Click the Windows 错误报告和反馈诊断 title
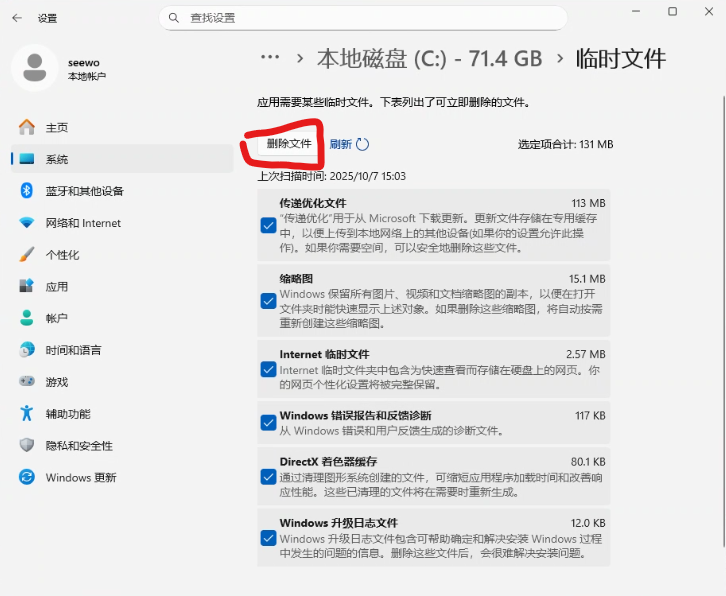Image resolution: width=726 pixels, height=596 pixels. pyautogui.click(x=356, y=415)
